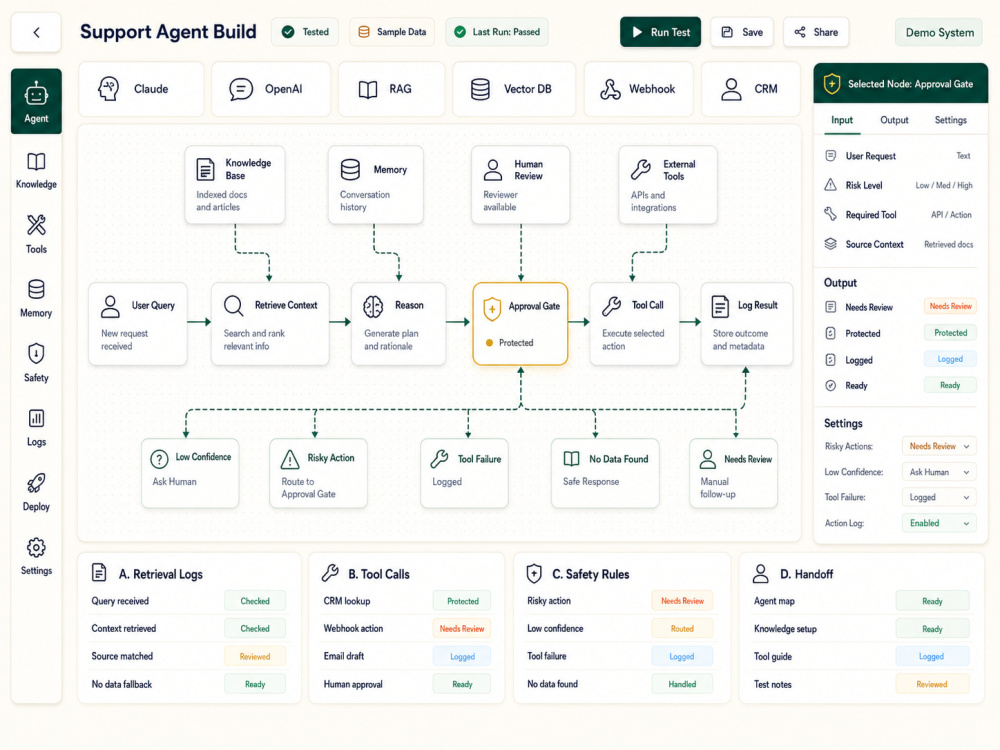Click the Low Confidence question mark icon
Image resolution: width=1000 pixels, height=750 pixels.
(159, 459)
